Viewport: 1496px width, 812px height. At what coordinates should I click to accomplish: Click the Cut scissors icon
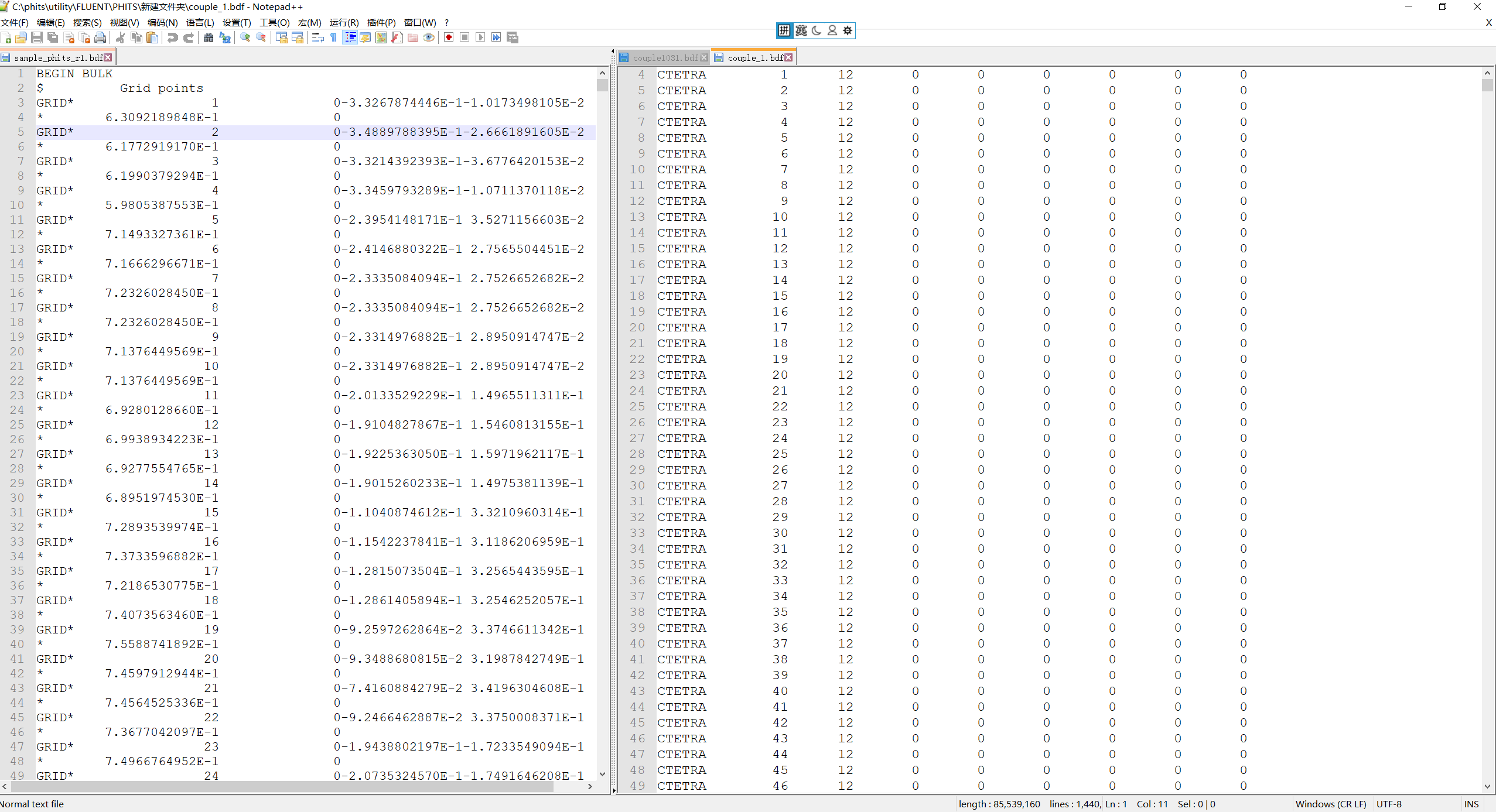coord(121,37)
